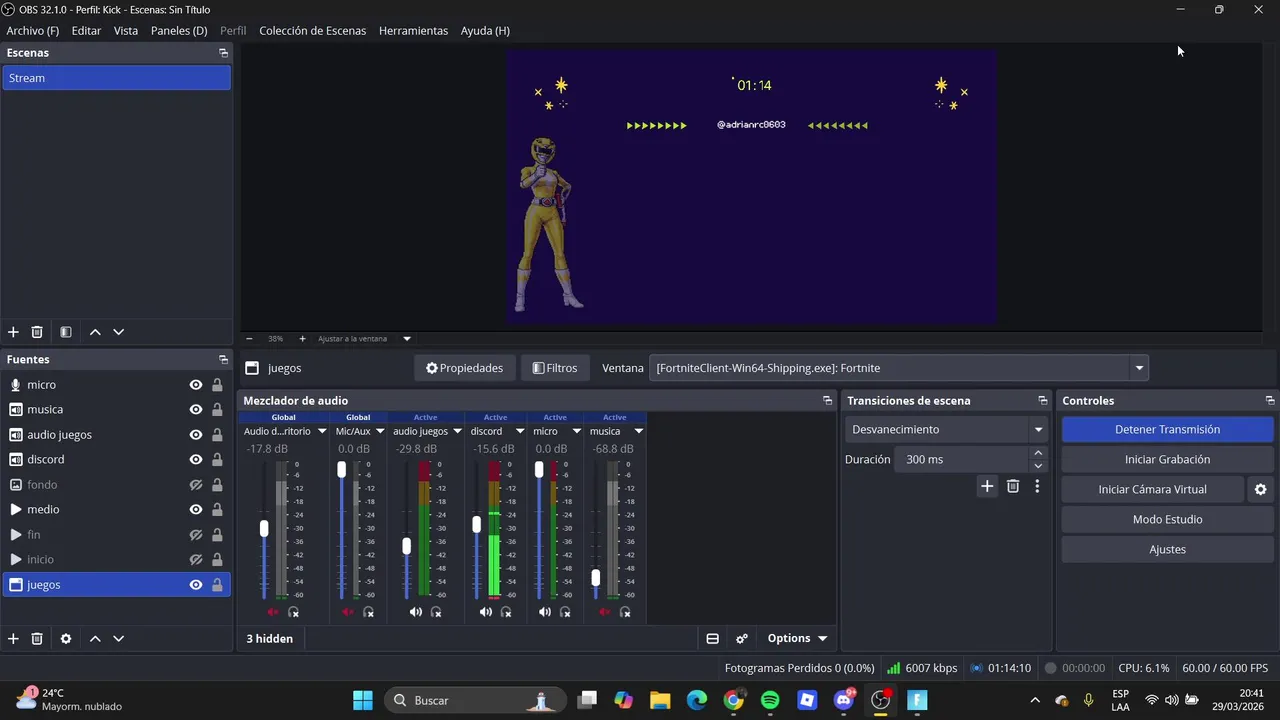This screenshot has height=720, width=1280.
Task: Open Colección de Escenas menu
Action: 313,31
